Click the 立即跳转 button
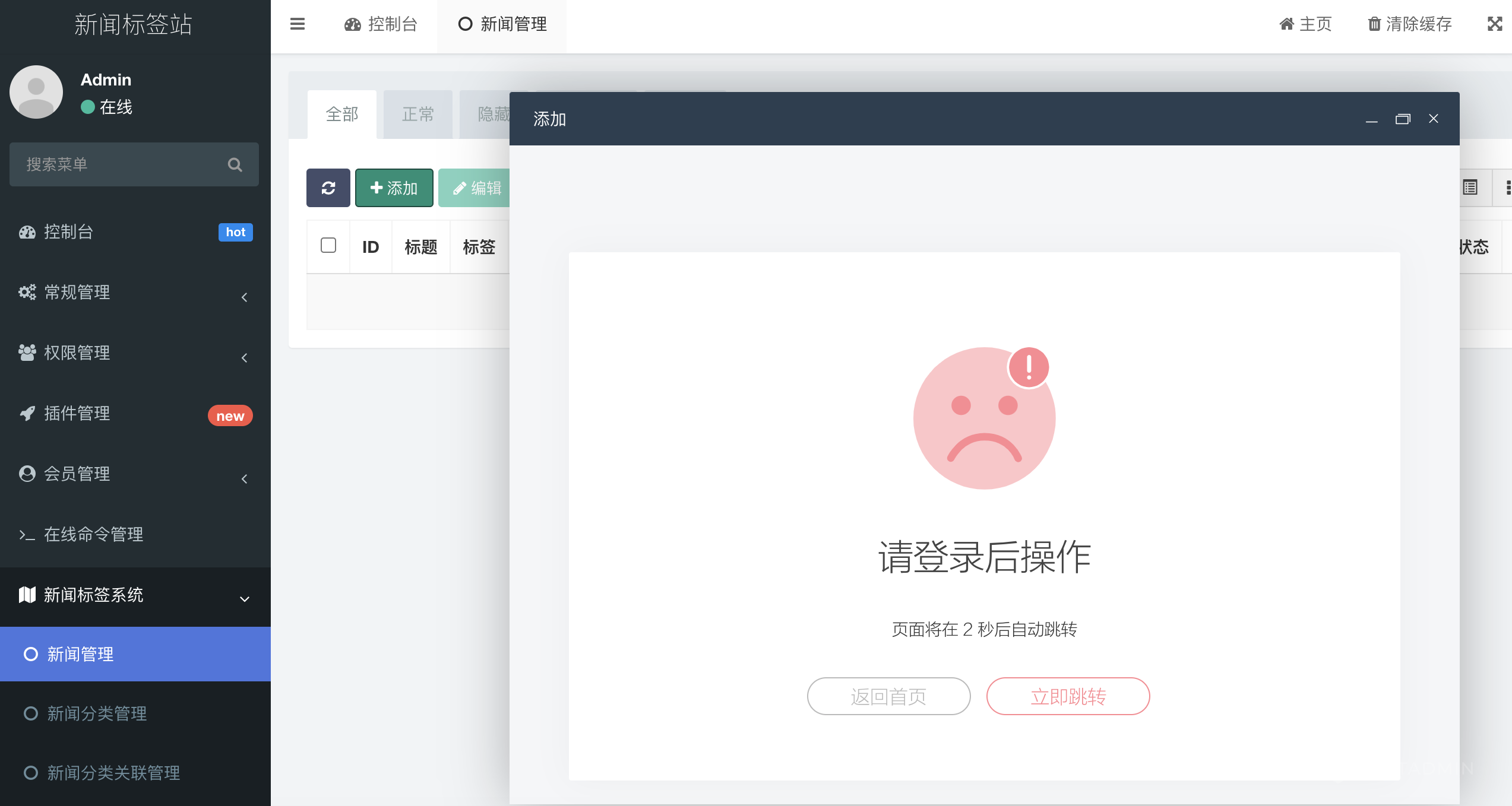Image resolution: width=1512 pixels, height=806 pixels. click(x=1068, y=696)
